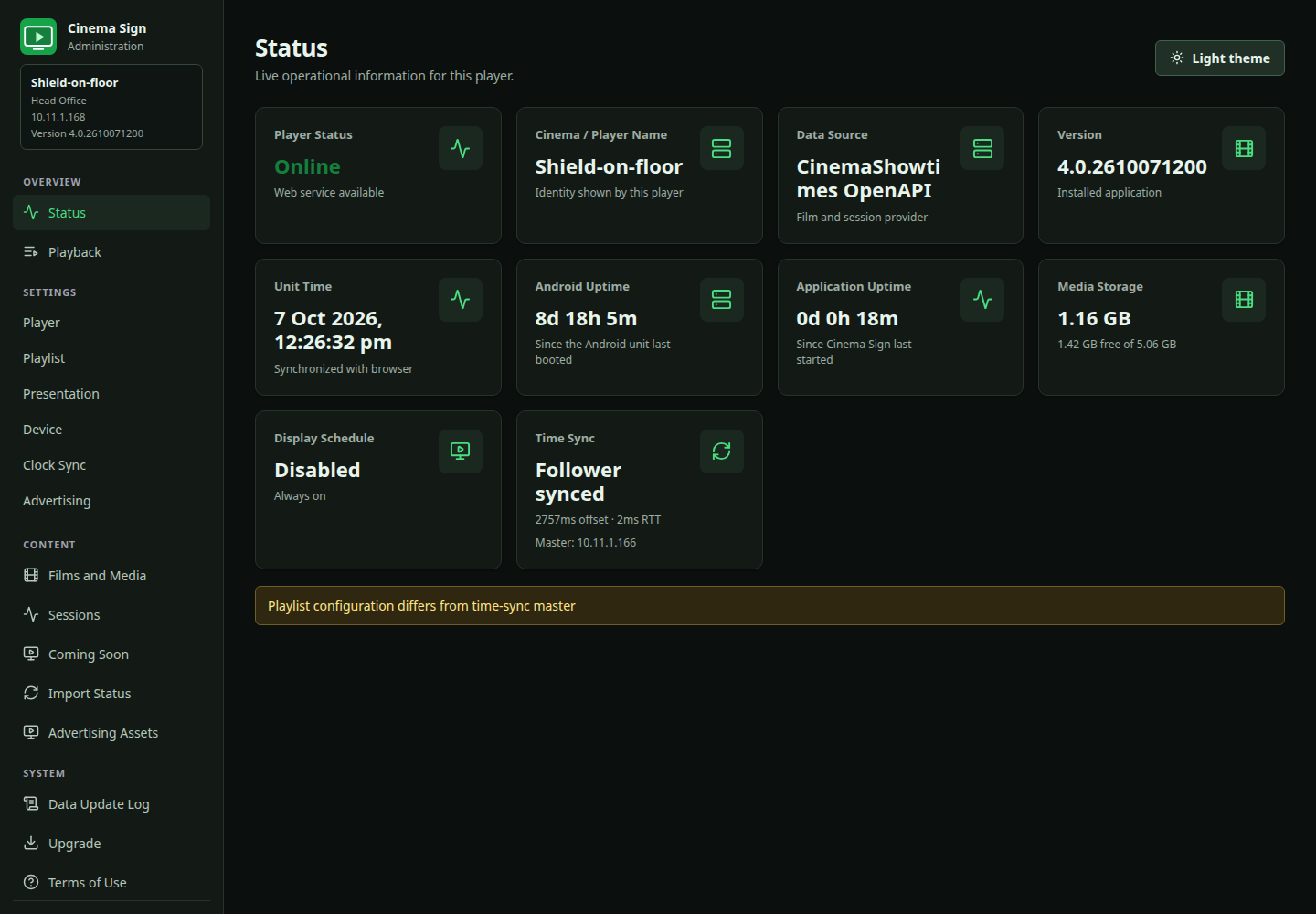Click the '8d 18h 5m' uptime value
Viewport: 1316px width, 914px height.
(x=586, y=318)
